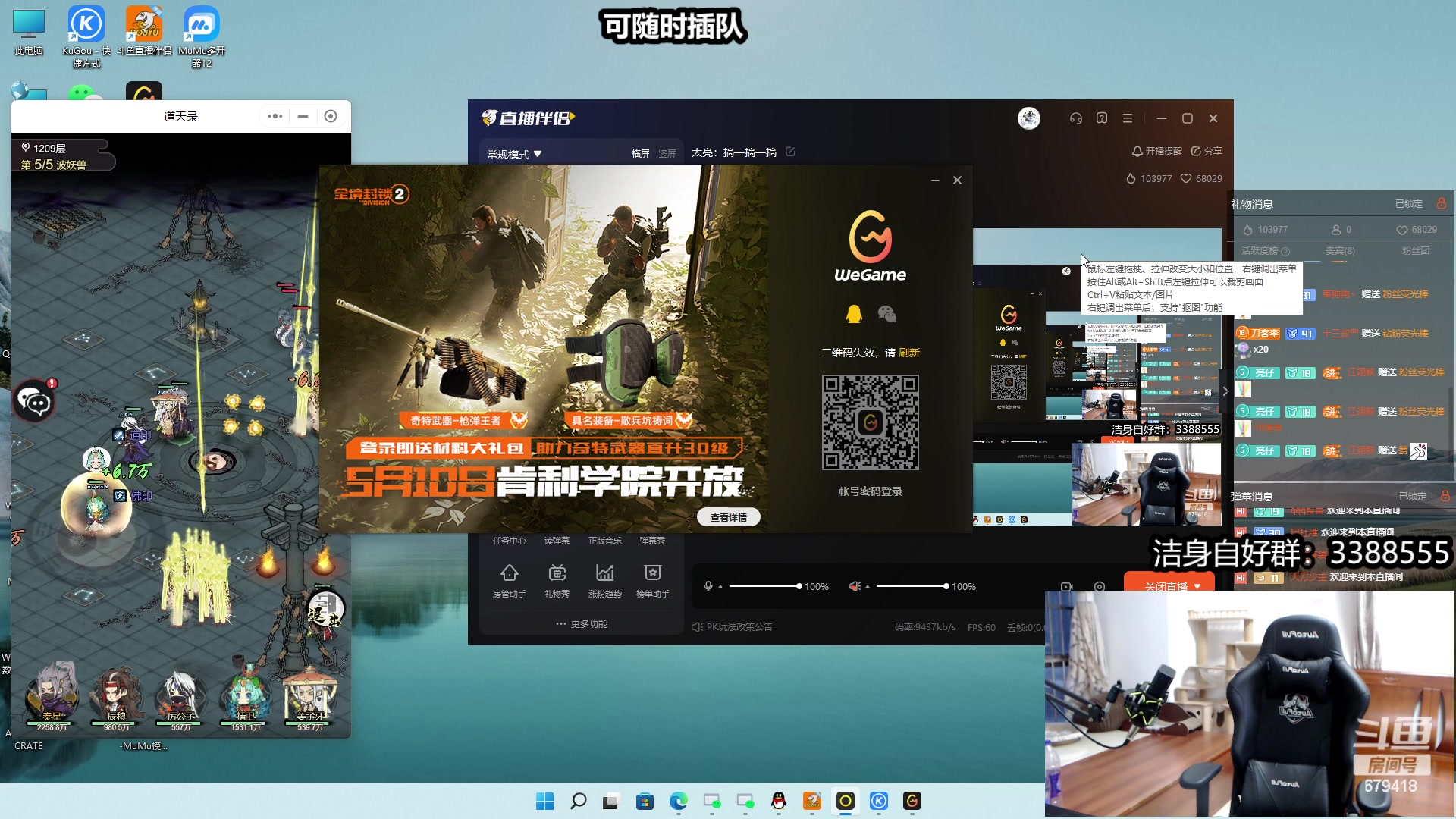Open 涨粉趋势 follower trend chart
Screen dimensions: 1456x819
pyautogui.click(x=604, y=580)
